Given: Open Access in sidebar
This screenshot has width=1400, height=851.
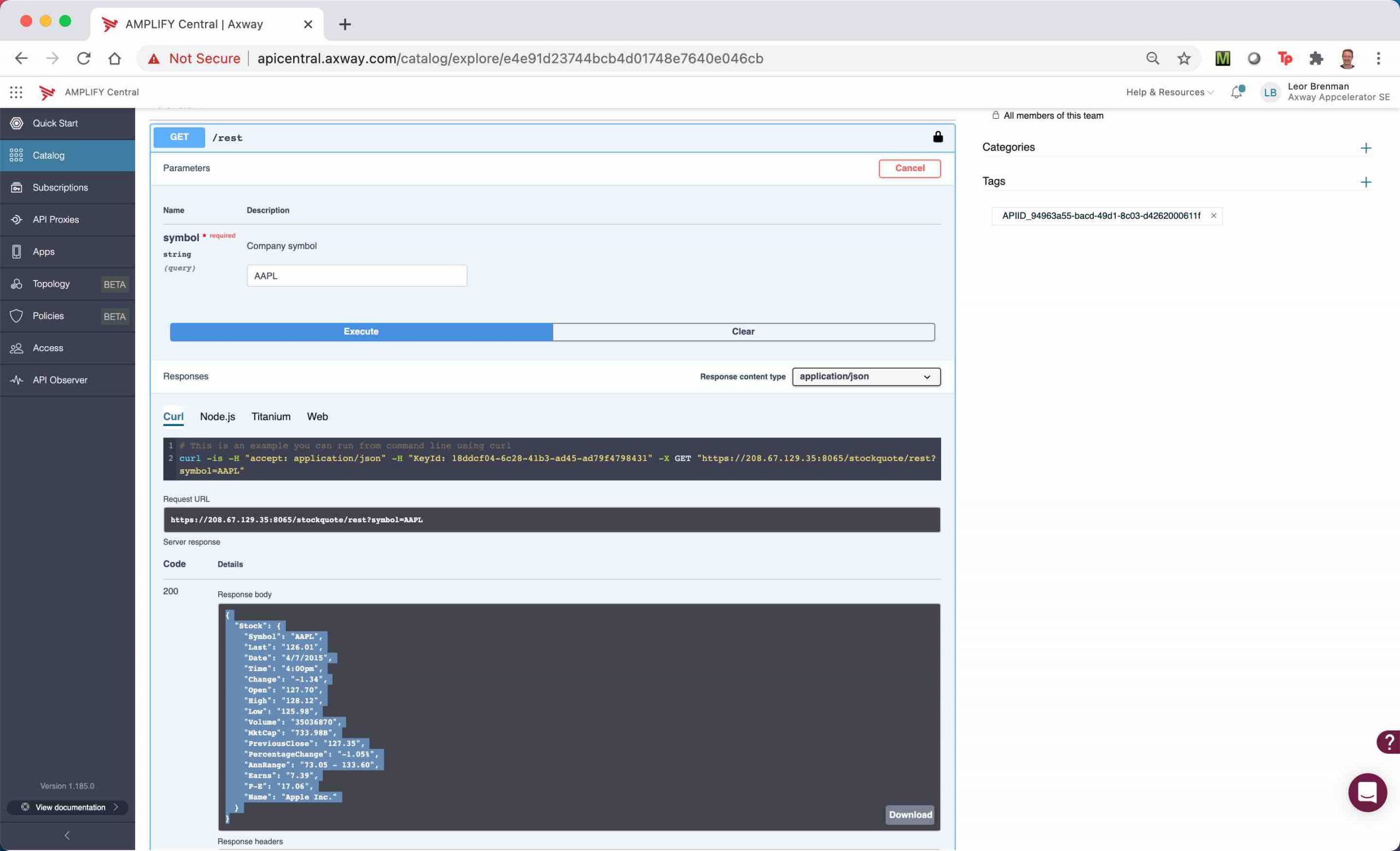Looking at the screenshot, I should (x=68, y=348).
